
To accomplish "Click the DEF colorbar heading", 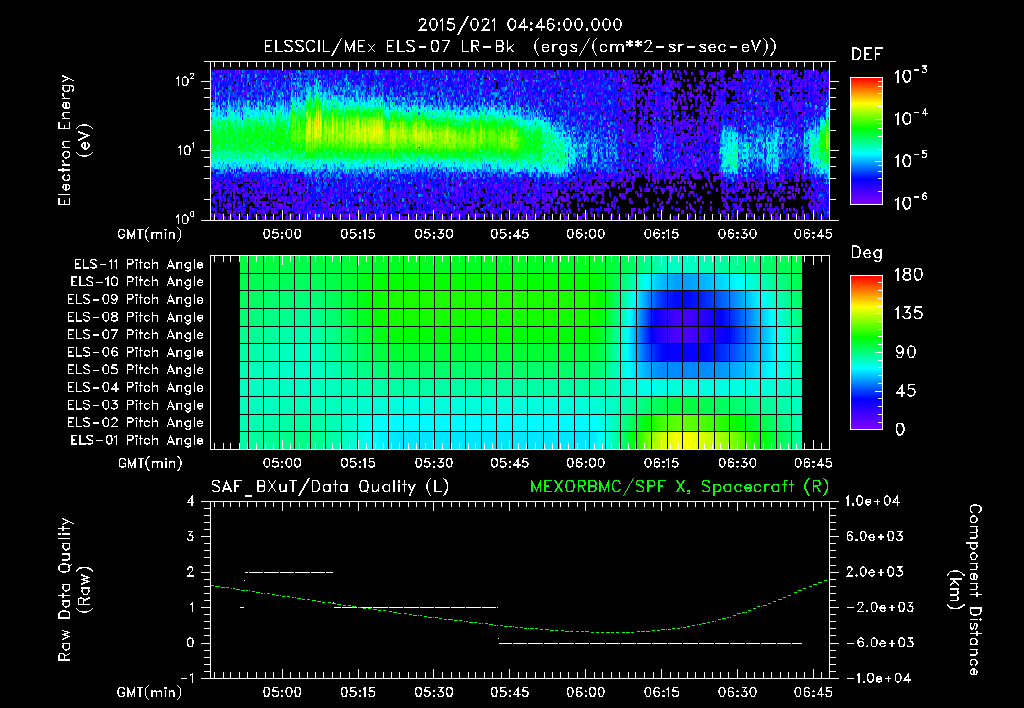I will (867, 55).
